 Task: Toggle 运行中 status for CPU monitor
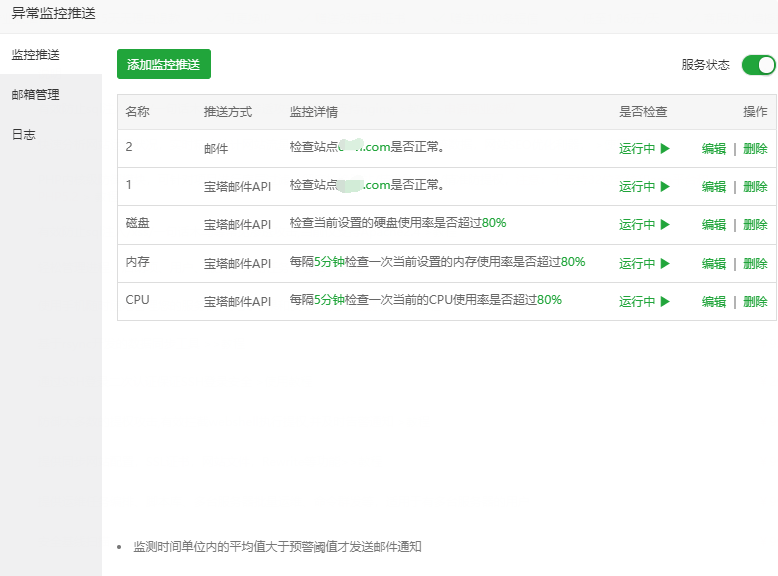tap(637, 301)
